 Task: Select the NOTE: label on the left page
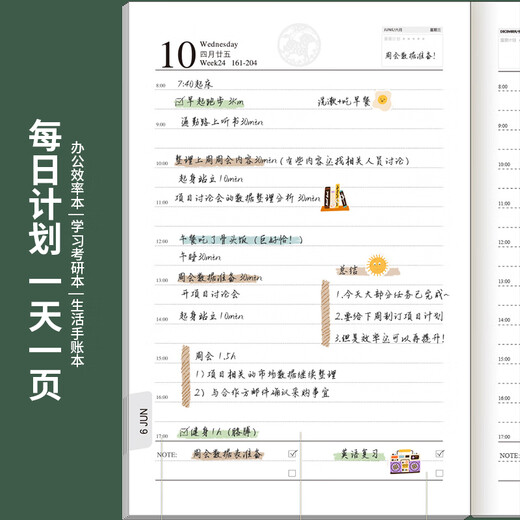[x=167, y=455]
